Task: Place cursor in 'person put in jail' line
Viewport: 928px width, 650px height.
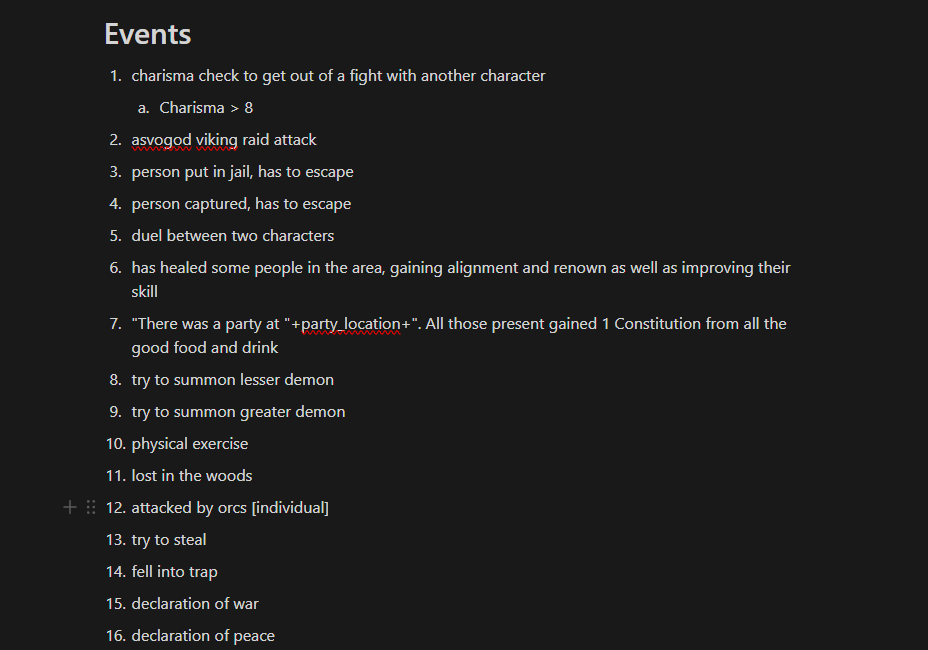Action: pos(242,172)
